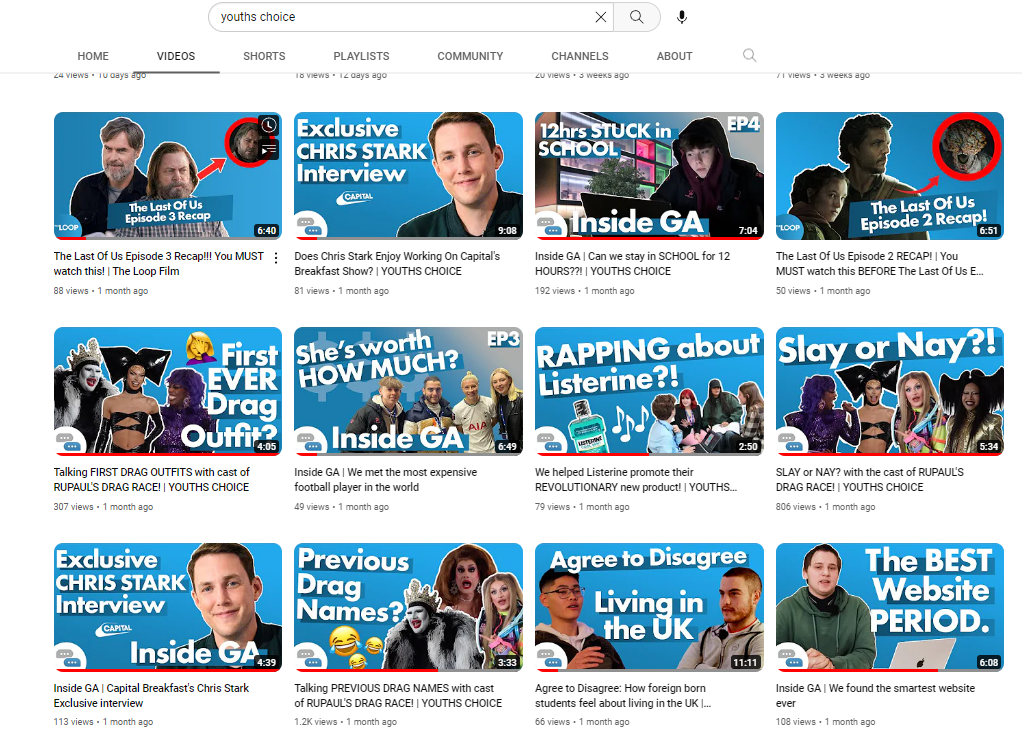Clear the 'youths choice' search text
This screenshot has height=735, width=1022.
[600, 17]
